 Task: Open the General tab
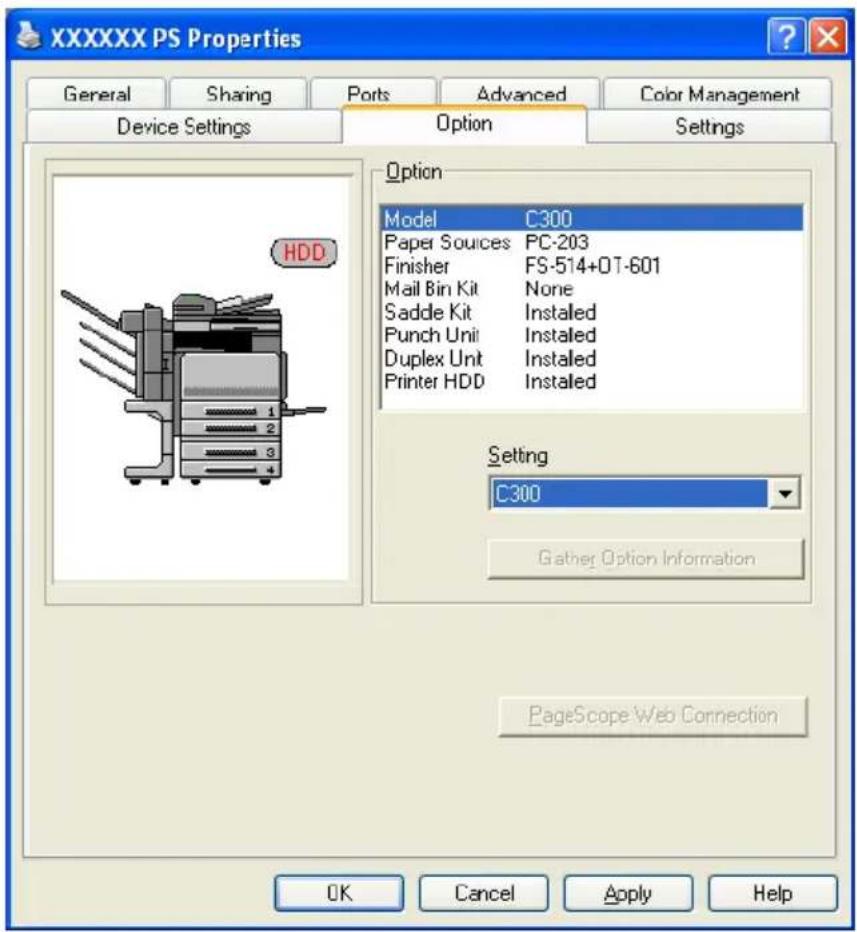pyautogui.click(x=96, y=94)
